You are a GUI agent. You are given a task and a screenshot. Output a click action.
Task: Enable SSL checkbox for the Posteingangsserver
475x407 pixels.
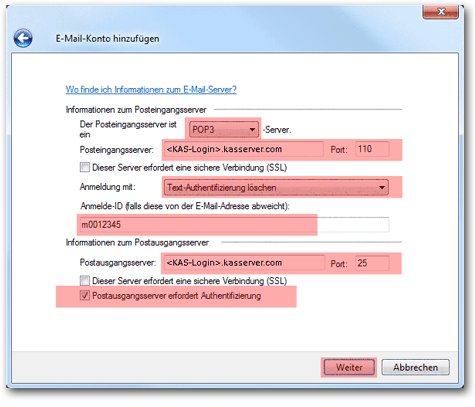pyautogui.click(x=85, y=167)
